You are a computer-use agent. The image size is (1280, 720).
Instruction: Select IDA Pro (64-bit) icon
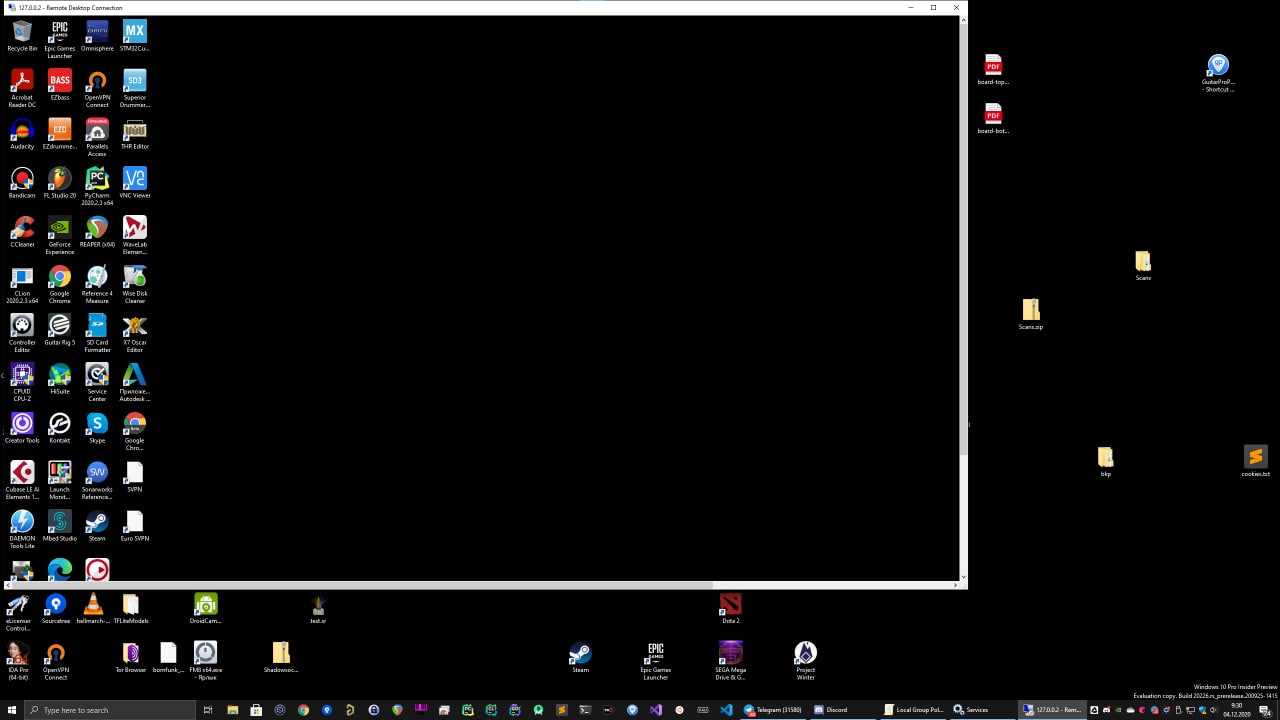click(18, 660)
